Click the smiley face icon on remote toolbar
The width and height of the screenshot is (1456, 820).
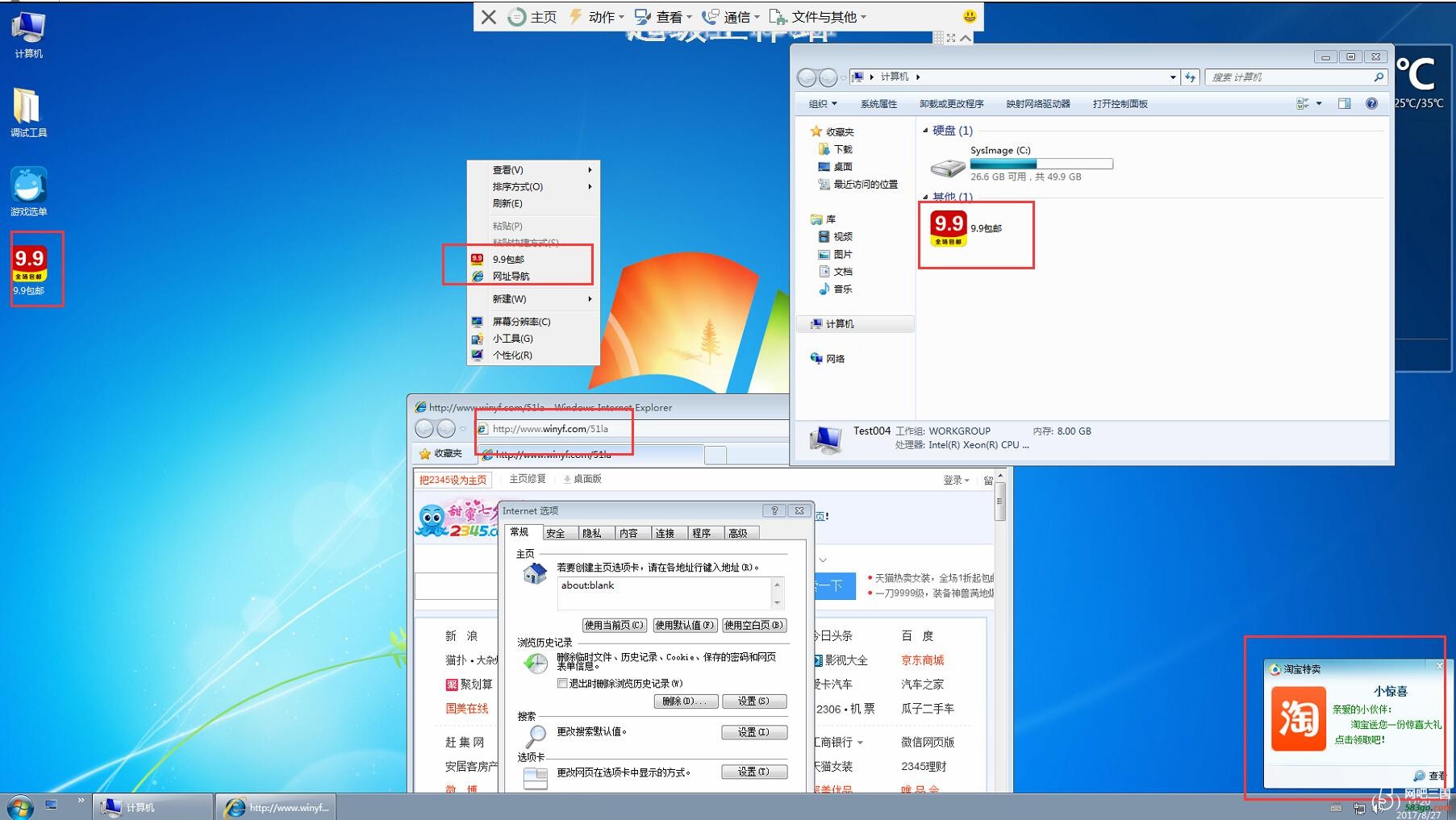tap(970, 16)
